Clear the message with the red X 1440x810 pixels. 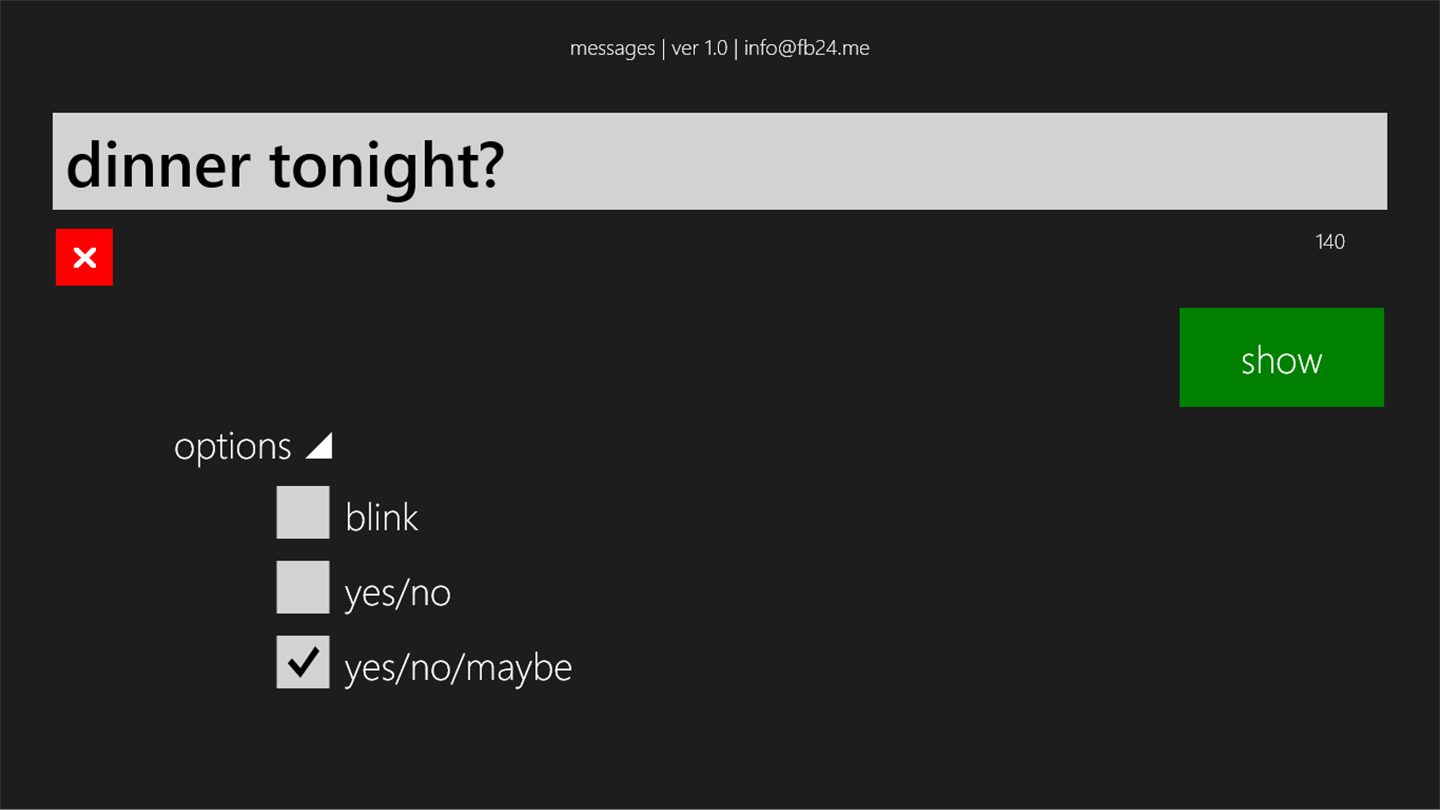click(x=84, y=257)
